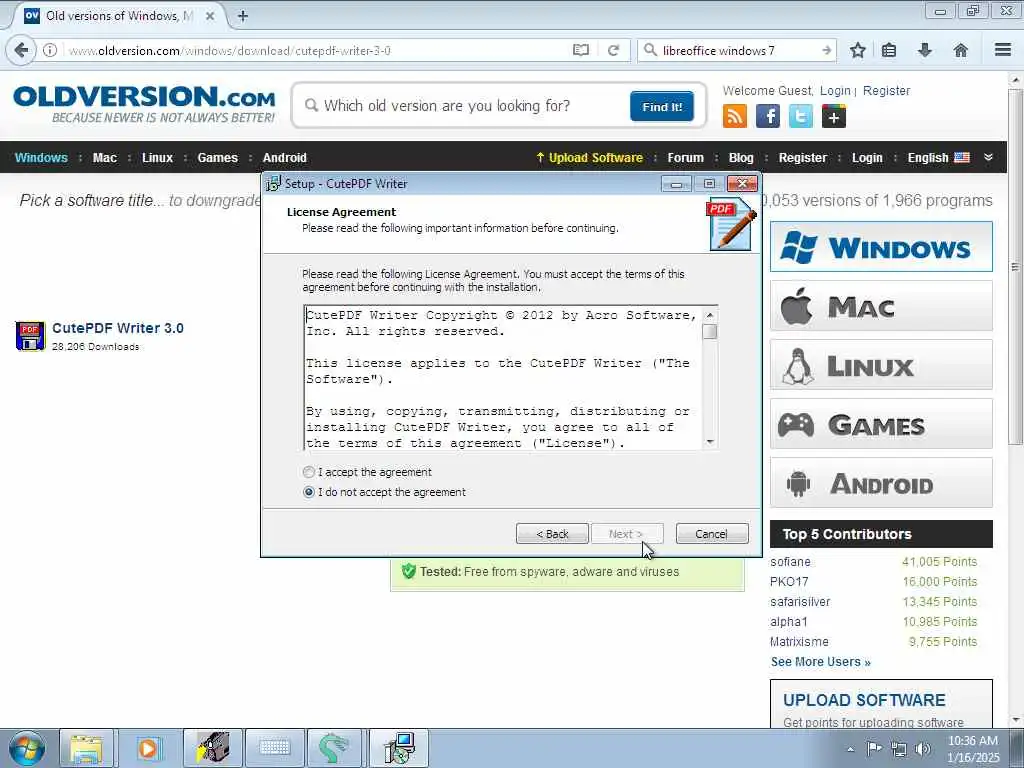
Task: Open Linux nav menu item
Action: tap(157, 157)
